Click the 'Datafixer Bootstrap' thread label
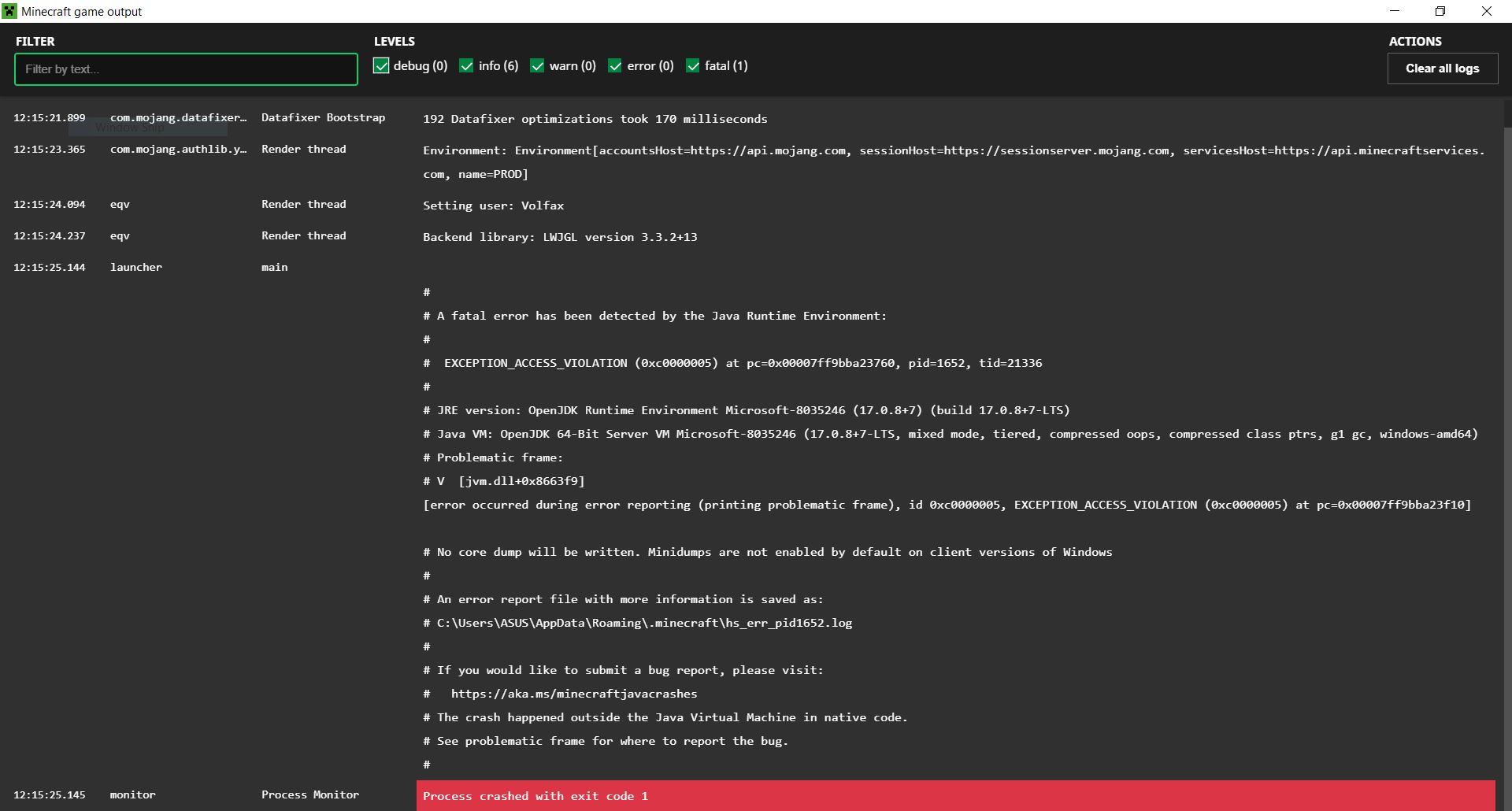This screenshot has height=811, width=1512. [323, 117]
